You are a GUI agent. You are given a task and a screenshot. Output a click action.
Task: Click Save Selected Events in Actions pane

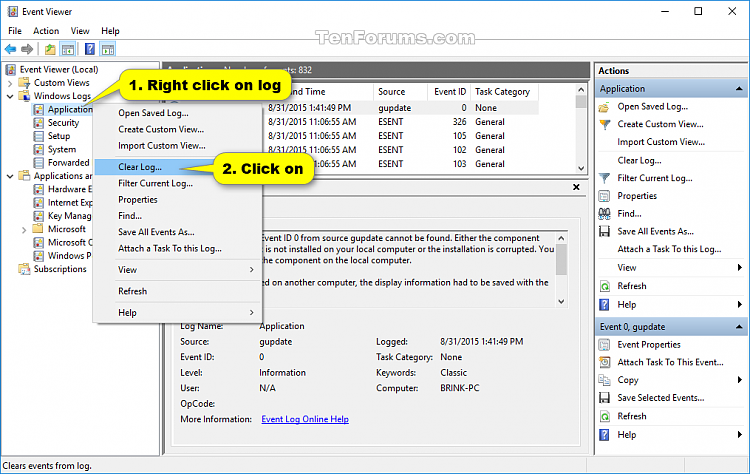point(660,399)
